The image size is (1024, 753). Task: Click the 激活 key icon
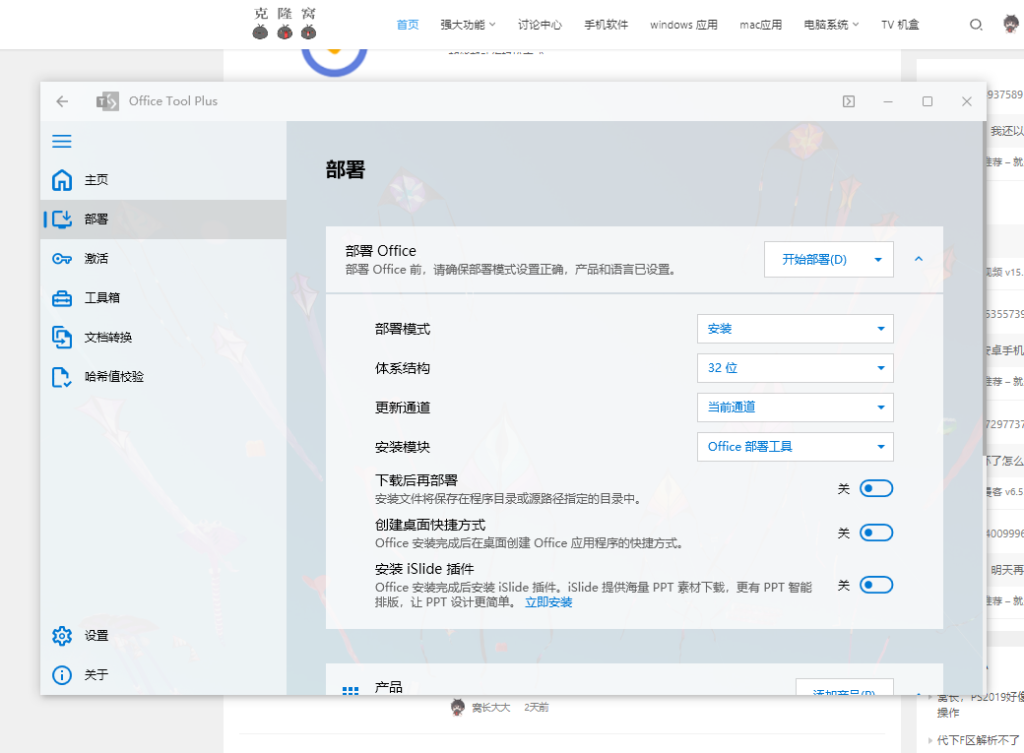click(x=62, y=259)
